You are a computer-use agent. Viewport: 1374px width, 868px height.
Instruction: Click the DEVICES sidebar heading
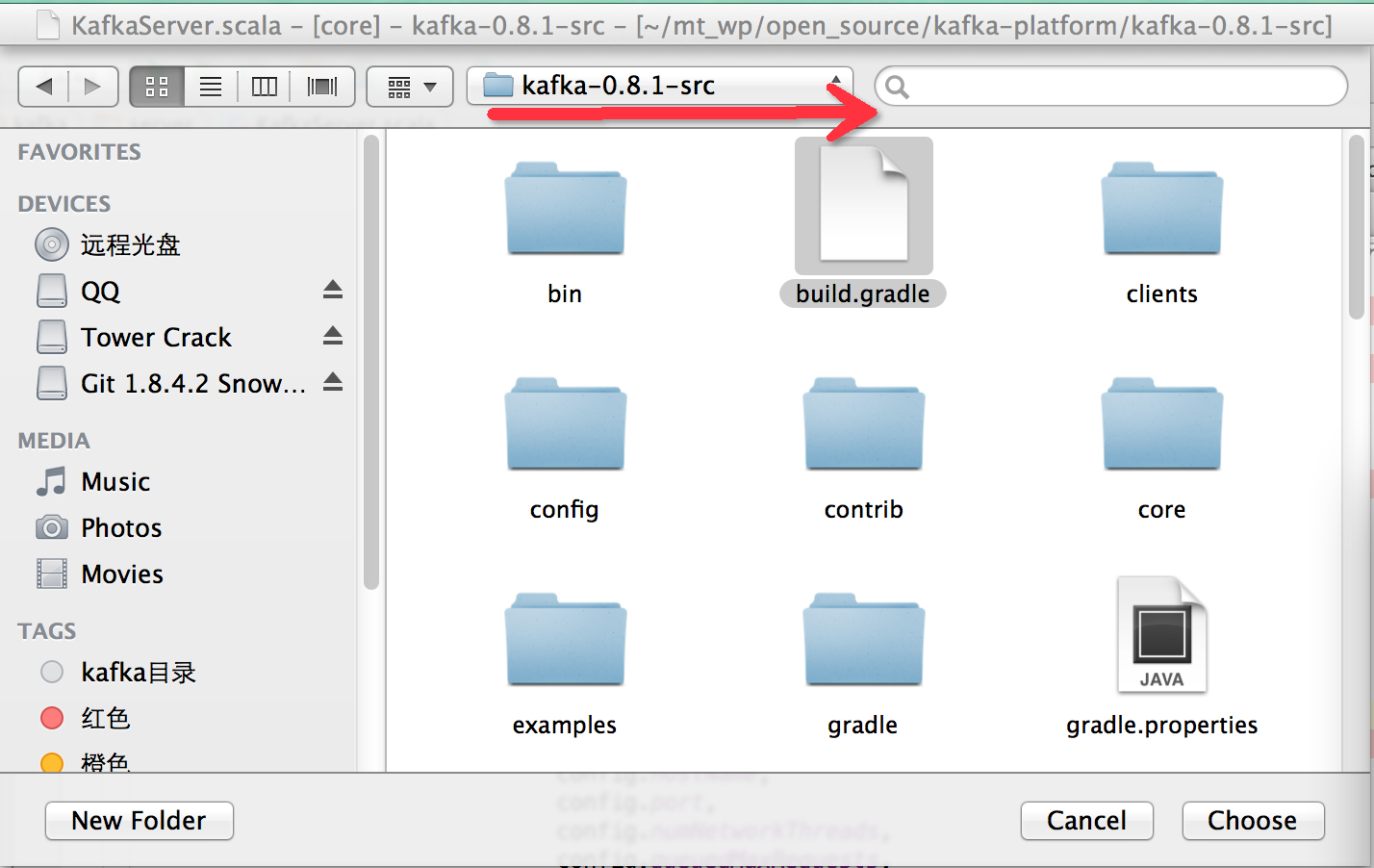pyautogui.click(x=64, y=204)
